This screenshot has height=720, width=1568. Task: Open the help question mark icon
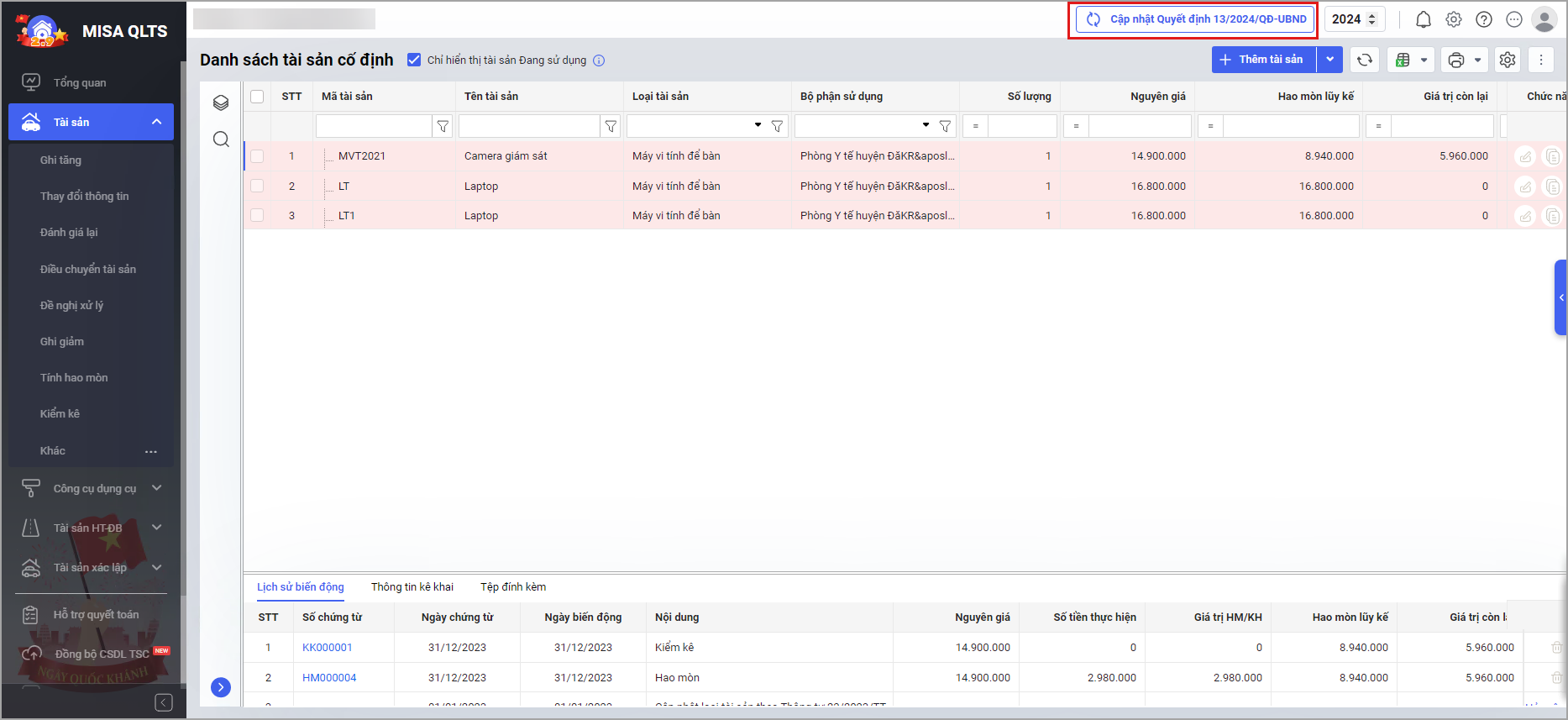click(1484, 19)
